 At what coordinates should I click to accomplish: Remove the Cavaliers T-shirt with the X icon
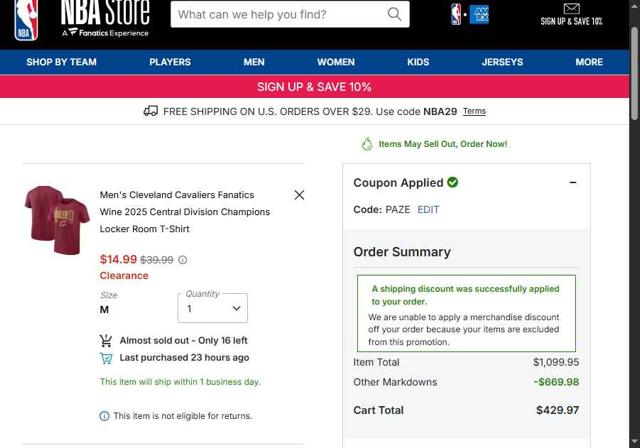299,195
